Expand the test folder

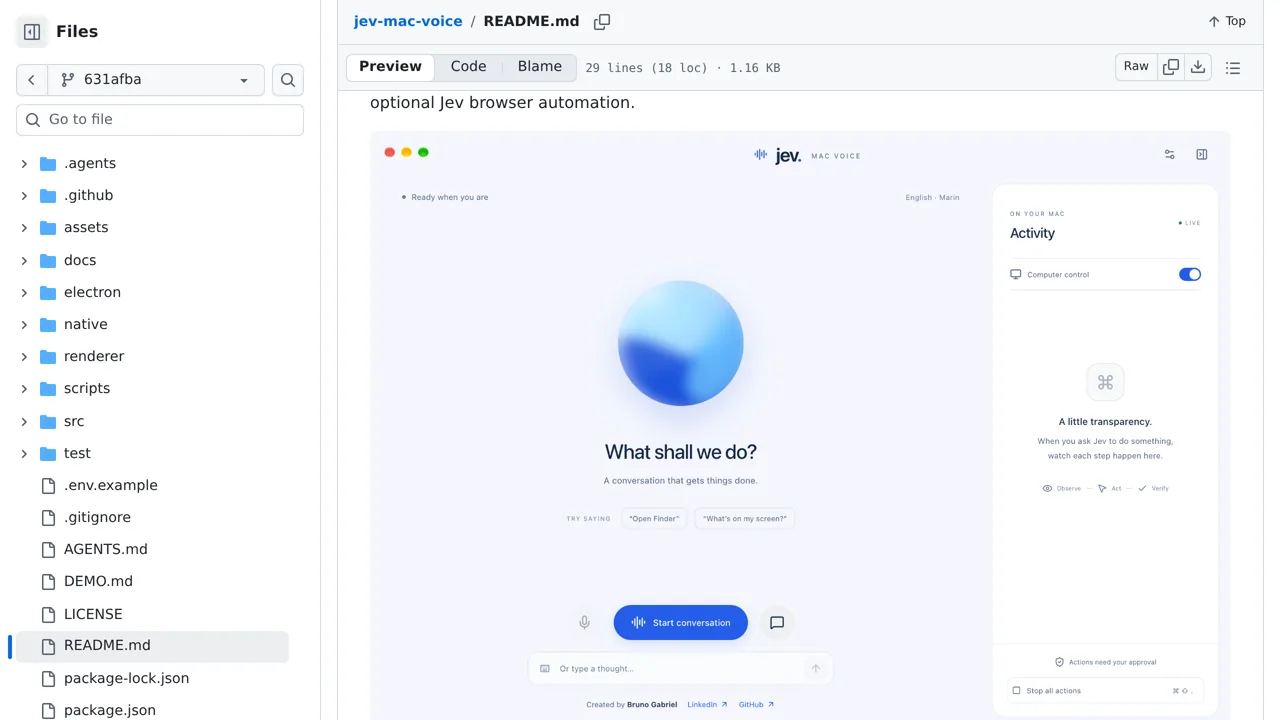[x=24, y=453]
